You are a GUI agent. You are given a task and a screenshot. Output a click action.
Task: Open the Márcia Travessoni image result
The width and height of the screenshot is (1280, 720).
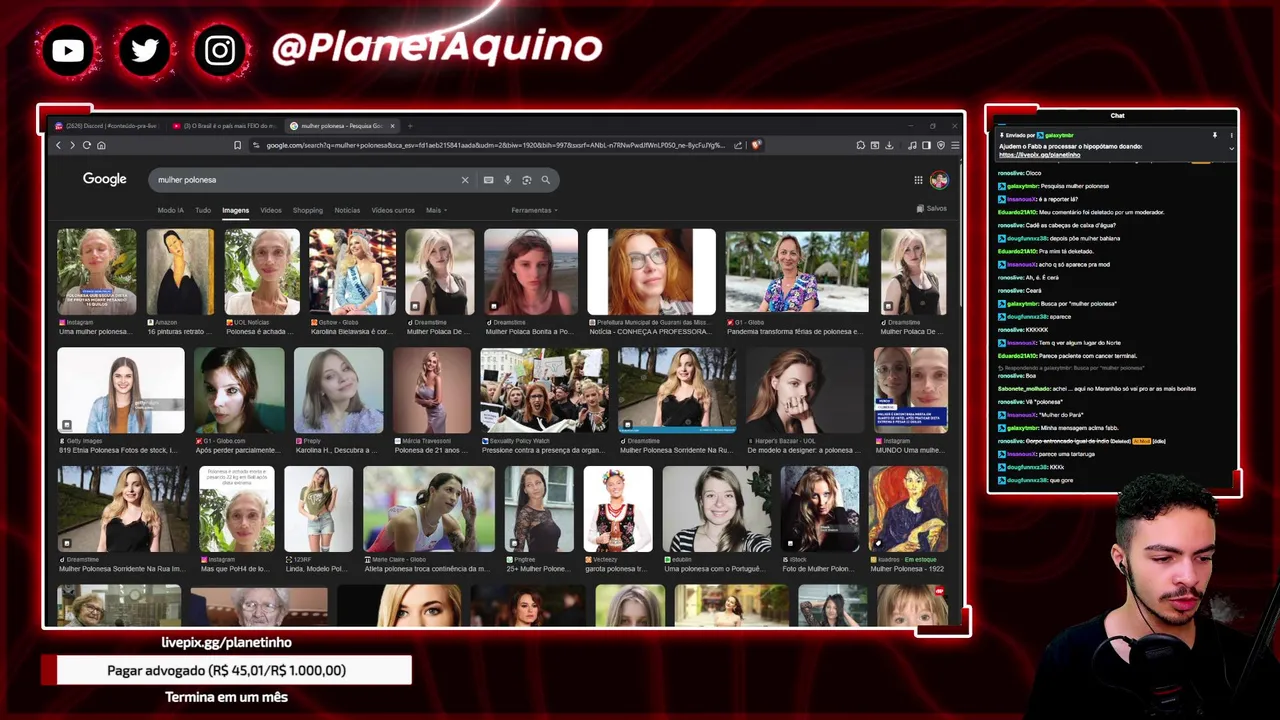432,390
